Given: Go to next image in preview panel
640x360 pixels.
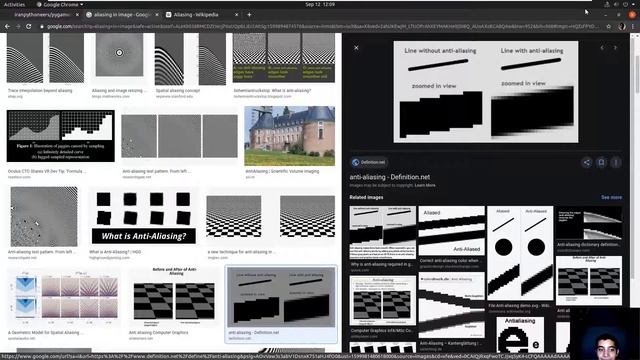Looking at the screenshot, I should click(x=615, y=48).
